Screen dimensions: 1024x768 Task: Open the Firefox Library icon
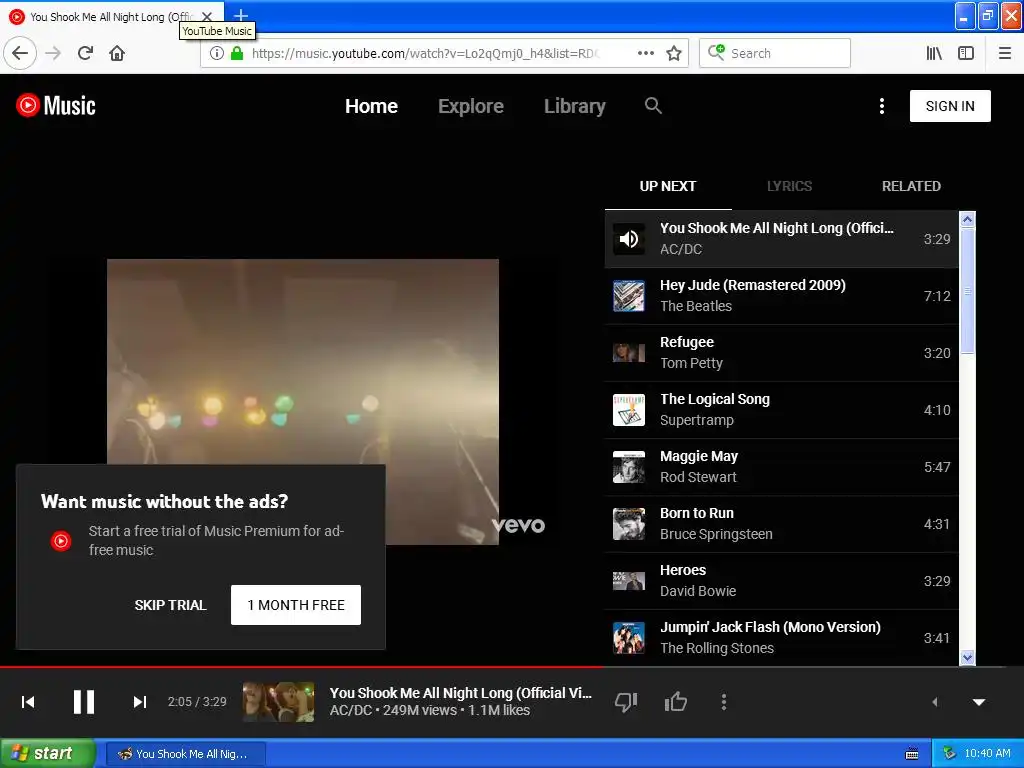pyautogui.click(x=934, y=54)
